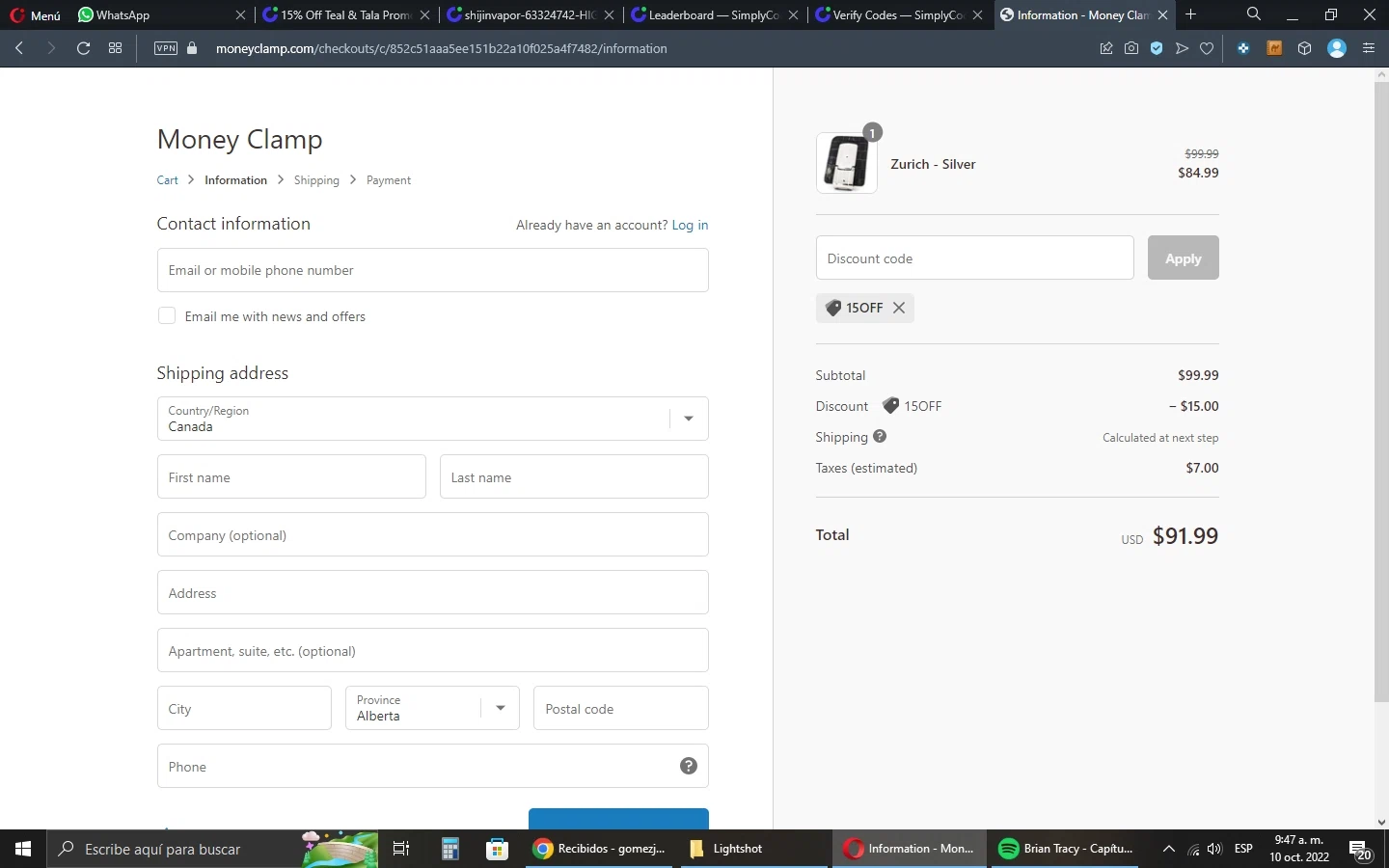This screenshot has width=1389, height=868.
Task: Bookmark page with the heart icon
Action: 1207,48
